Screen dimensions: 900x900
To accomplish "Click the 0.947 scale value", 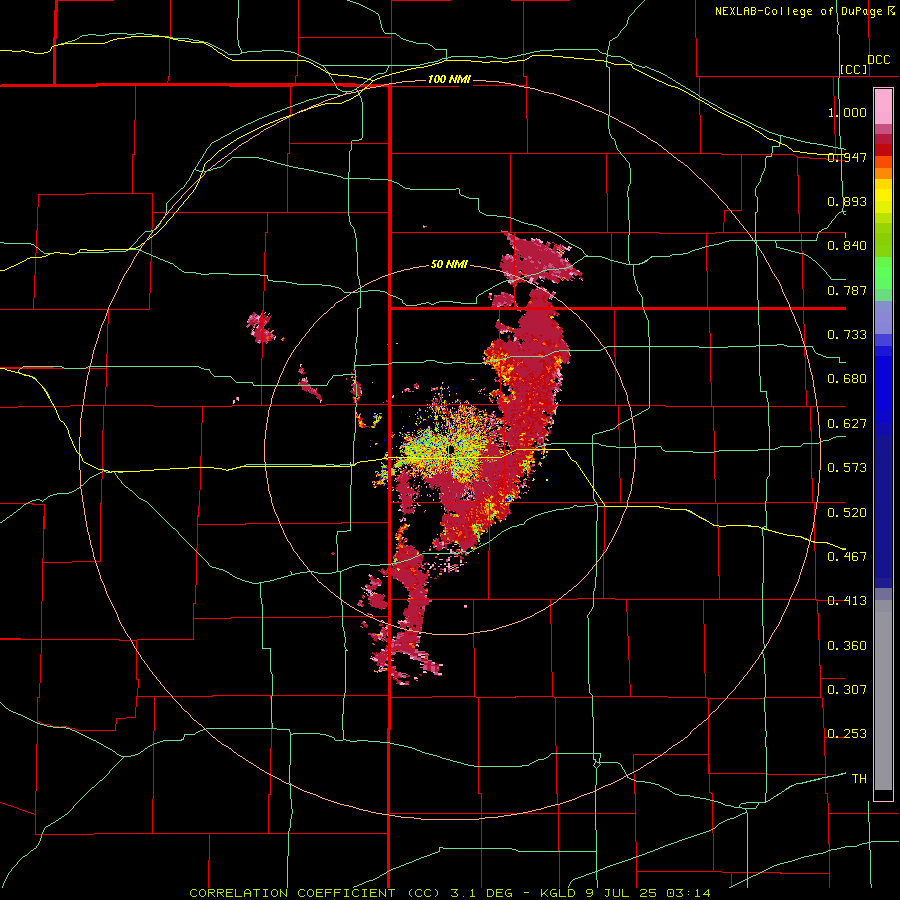I will [847, 157].
